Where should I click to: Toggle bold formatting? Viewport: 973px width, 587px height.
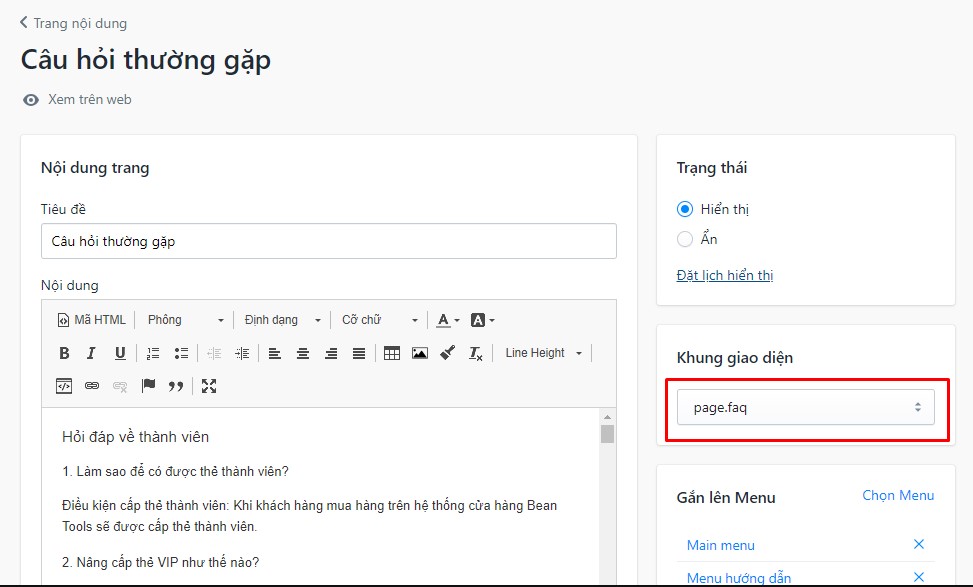(x=64, y=353)
